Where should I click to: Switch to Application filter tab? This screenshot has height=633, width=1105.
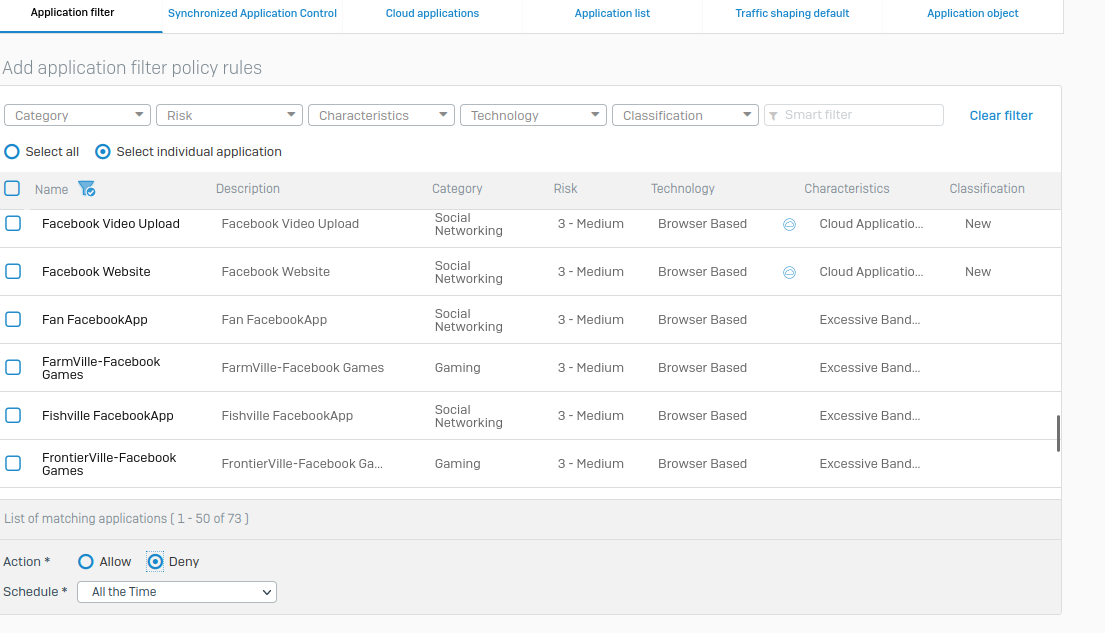(x=73, y=13)
